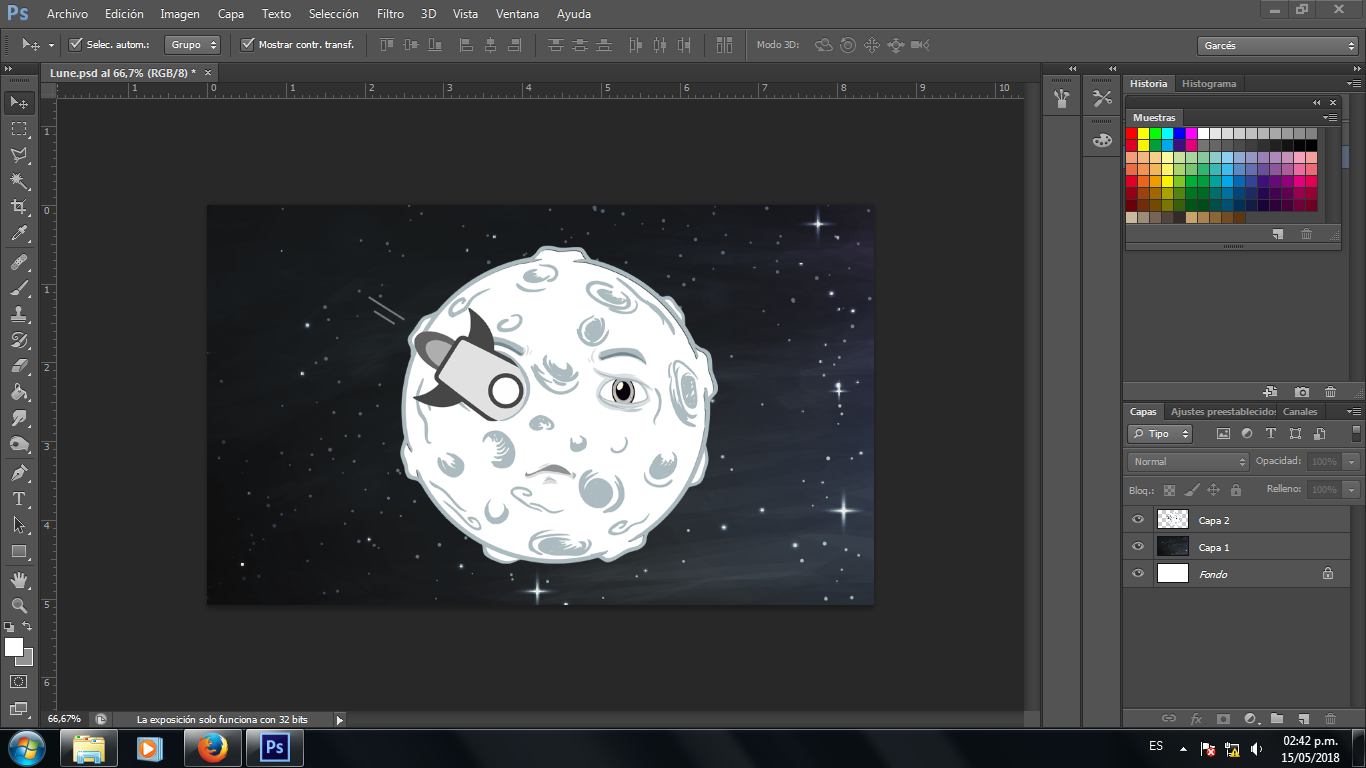Expand status bar info arrow
The image size is (1366, 768).
[339, 719]
